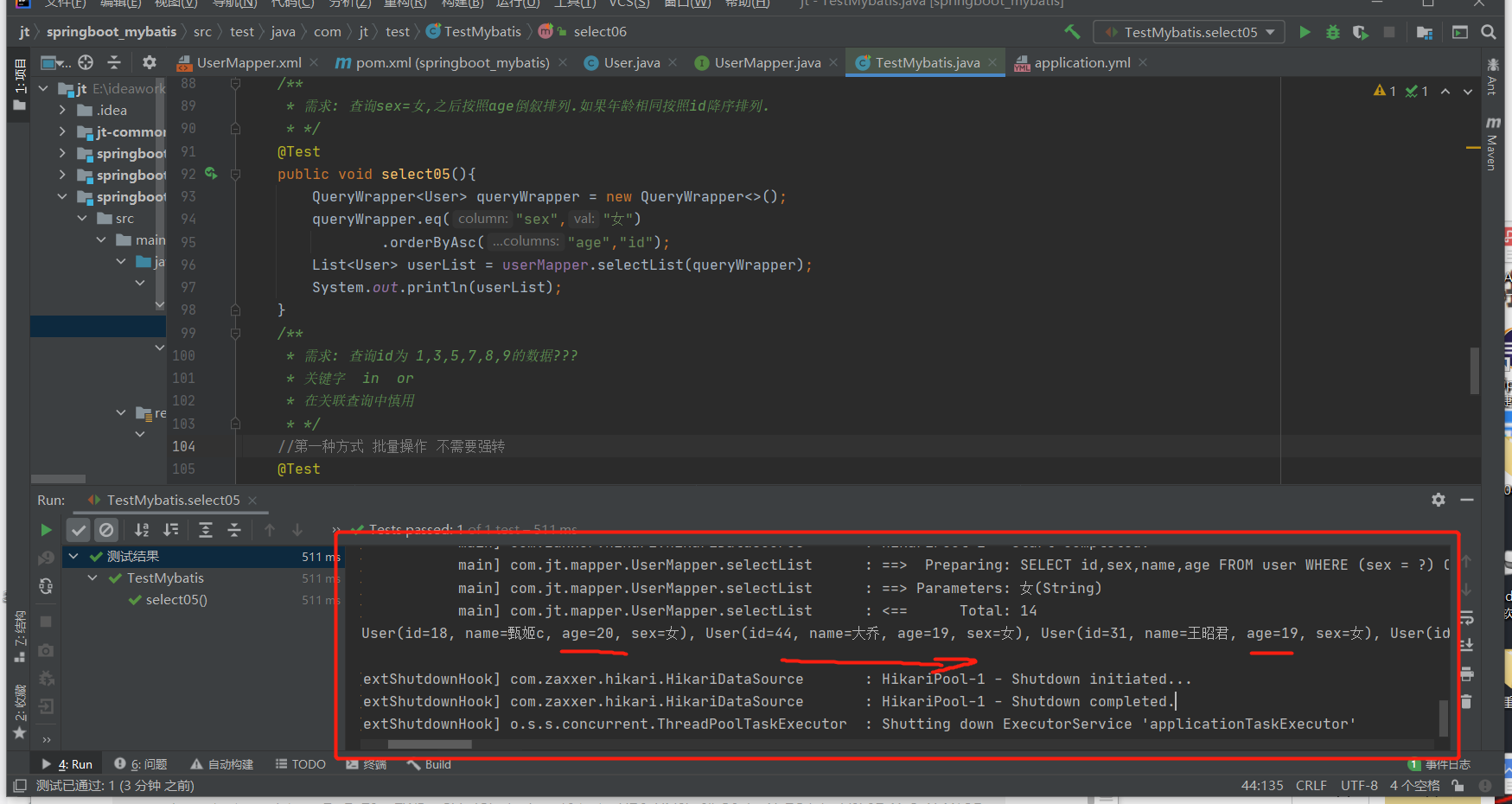1512x804 pixels.
Task: Start debugging with the green bug icon
Action: [1332, 32]
